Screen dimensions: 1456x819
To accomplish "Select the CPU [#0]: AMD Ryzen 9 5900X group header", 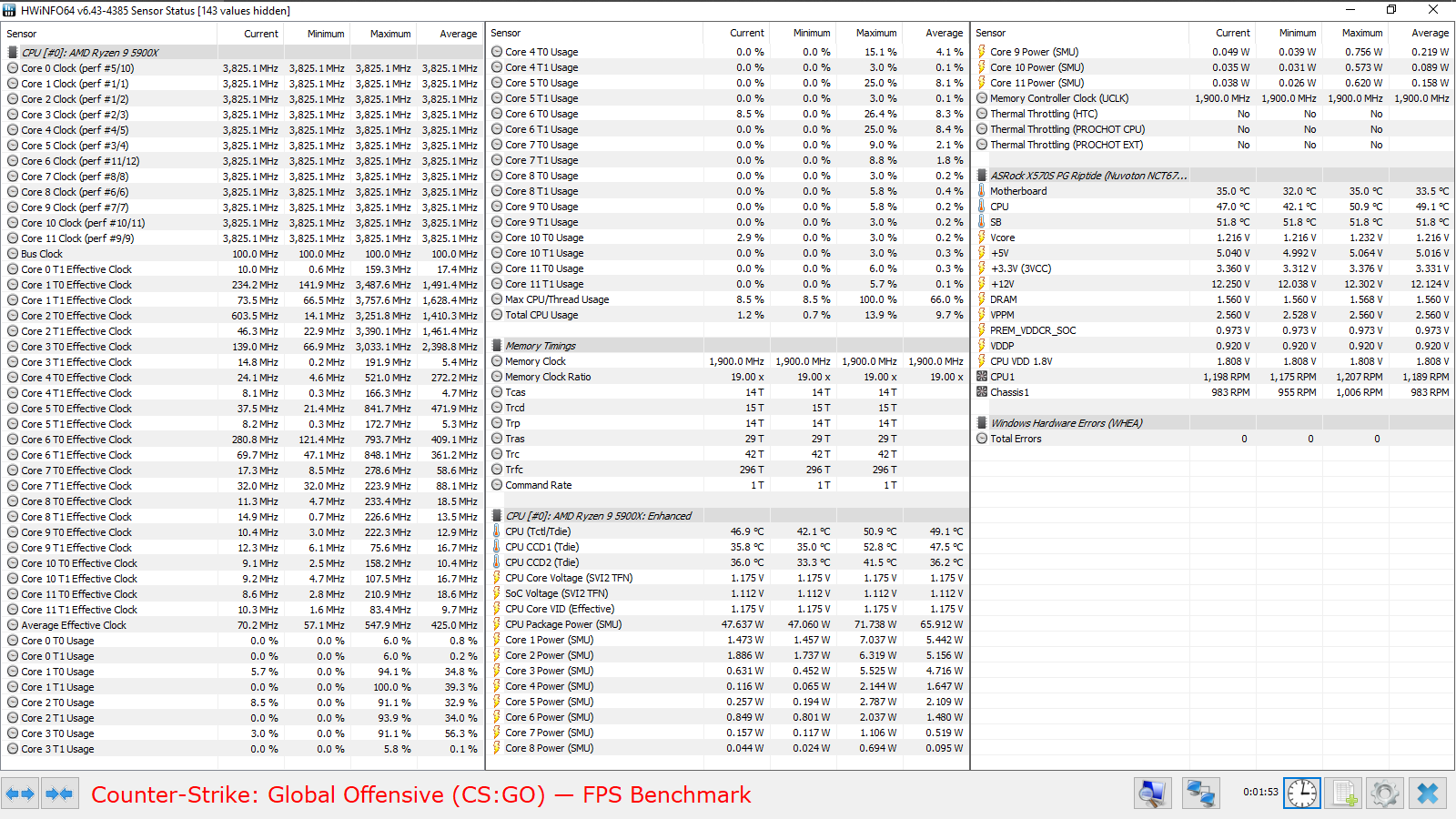I will tap(242, 53).
